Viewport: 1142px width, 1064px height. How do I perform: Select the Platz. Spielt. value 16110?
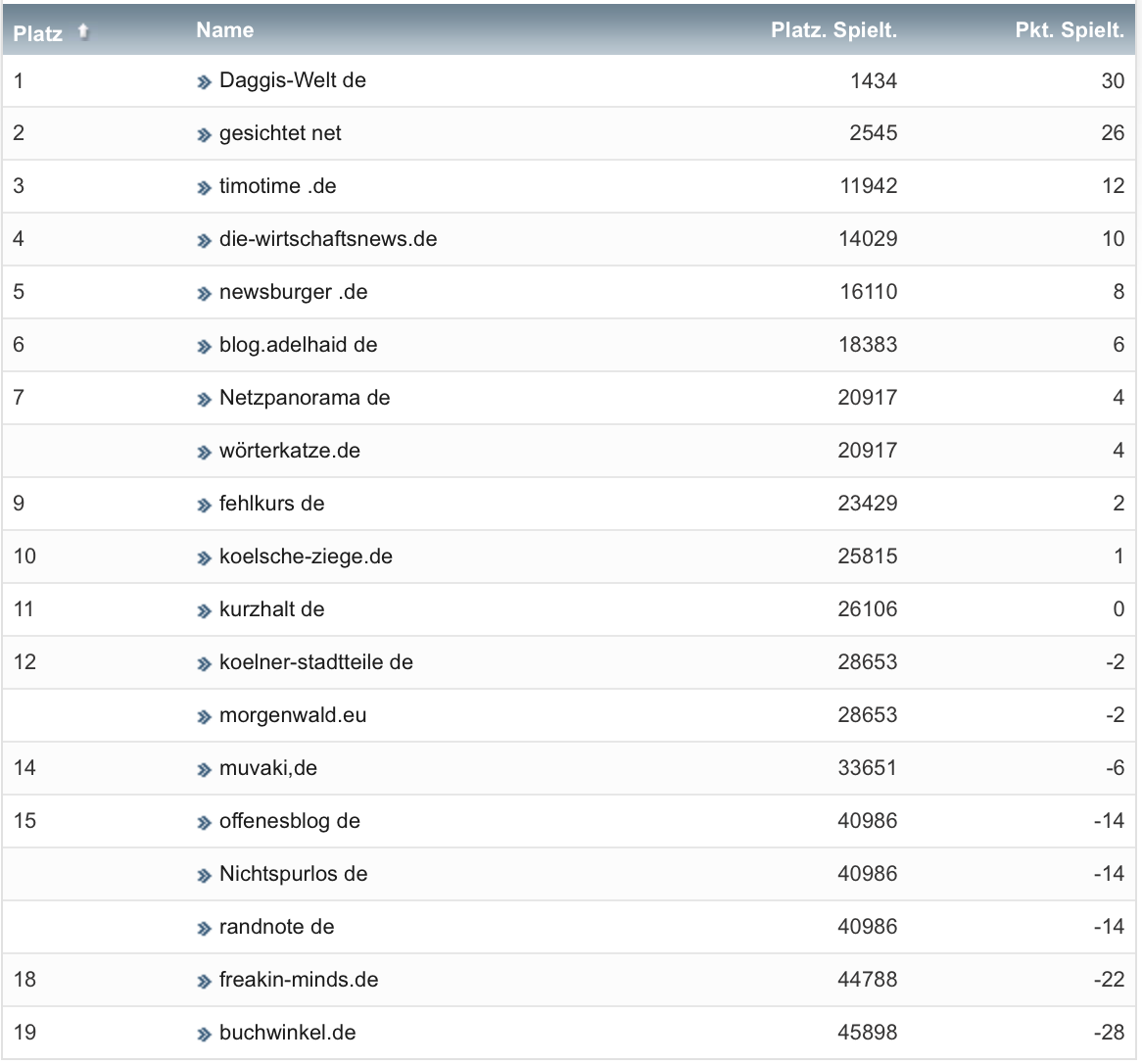[x=869, y=292]
